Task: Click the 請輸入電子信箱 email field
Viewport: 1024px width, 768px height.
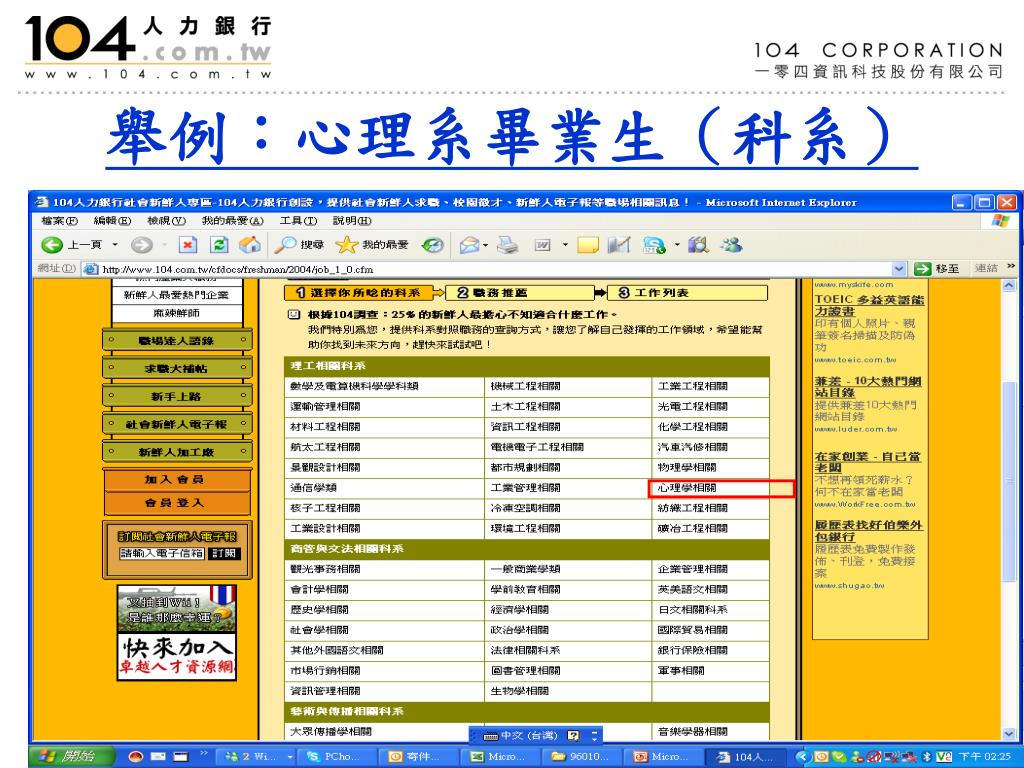Action: point(161,553)
